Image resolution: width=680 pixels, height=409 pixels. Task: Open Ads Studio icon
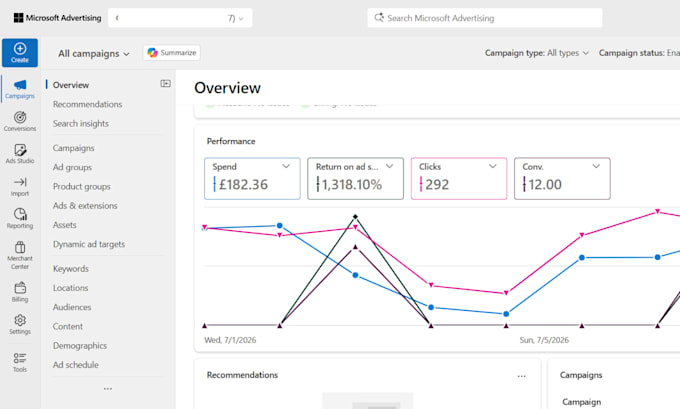20,150
